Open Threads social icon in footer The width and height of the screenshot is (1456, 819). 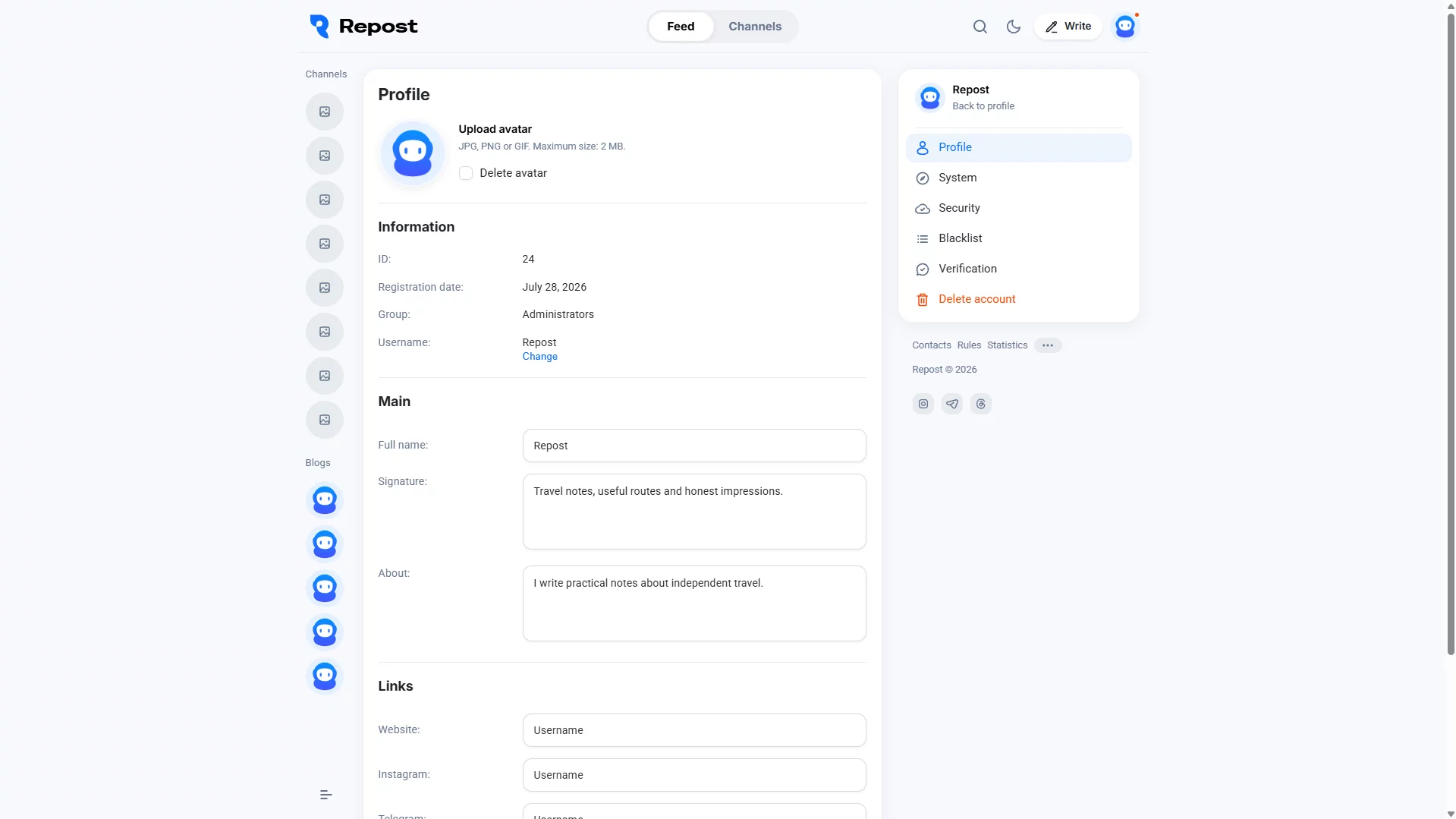981,404
